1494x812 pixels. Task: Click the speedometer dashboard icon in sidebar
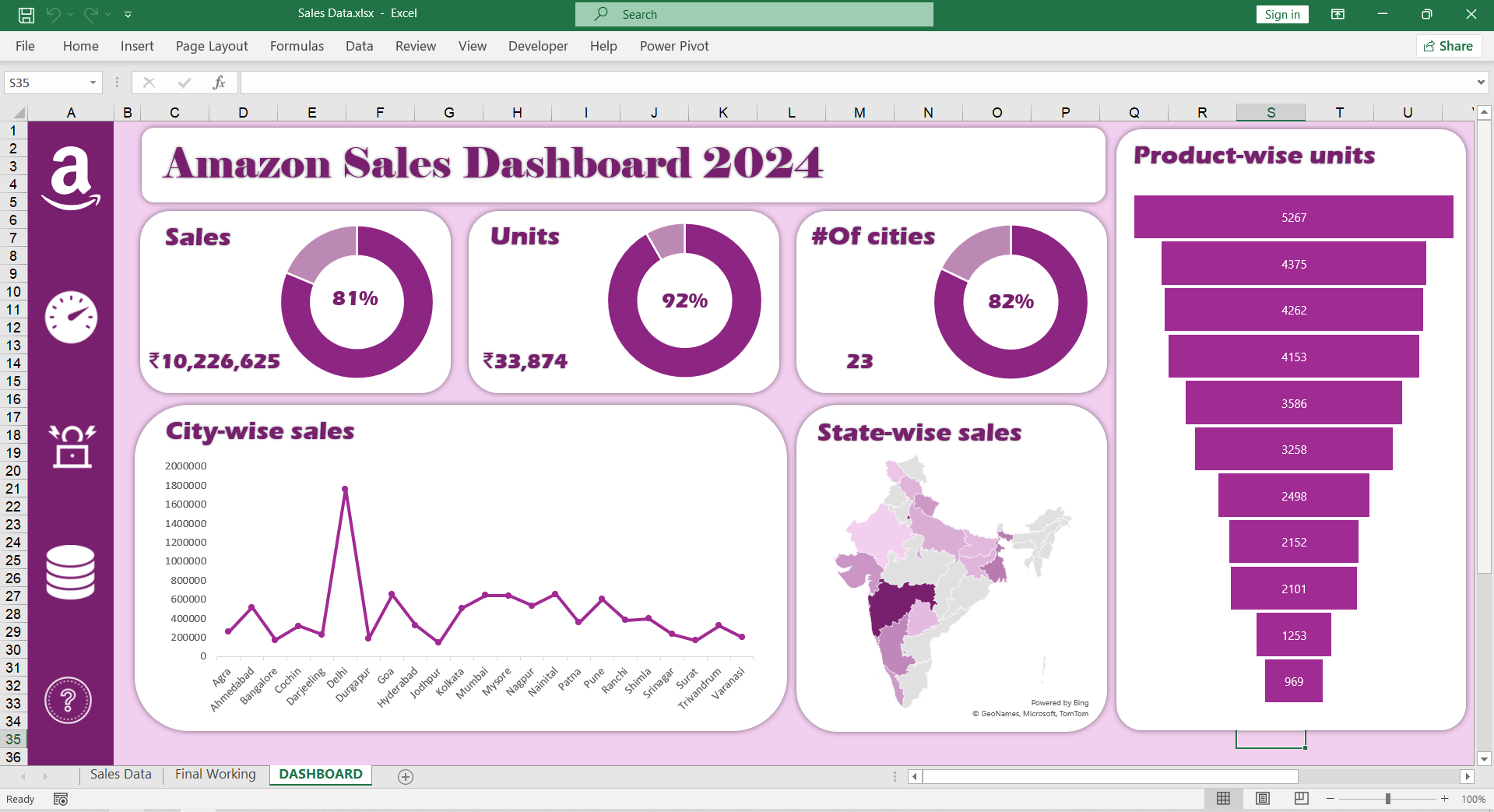point(71,318)
